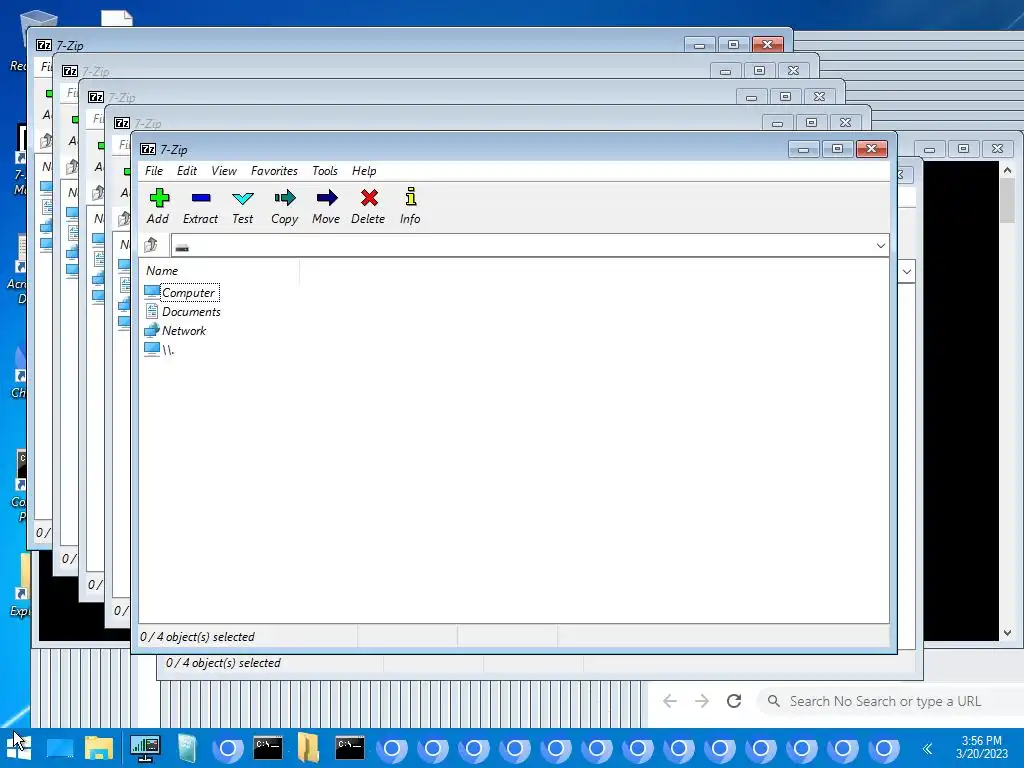This screenshot has width=1024, height=768.
Task: Minimize the front 7-Zip window
Action: click(803, 150)
